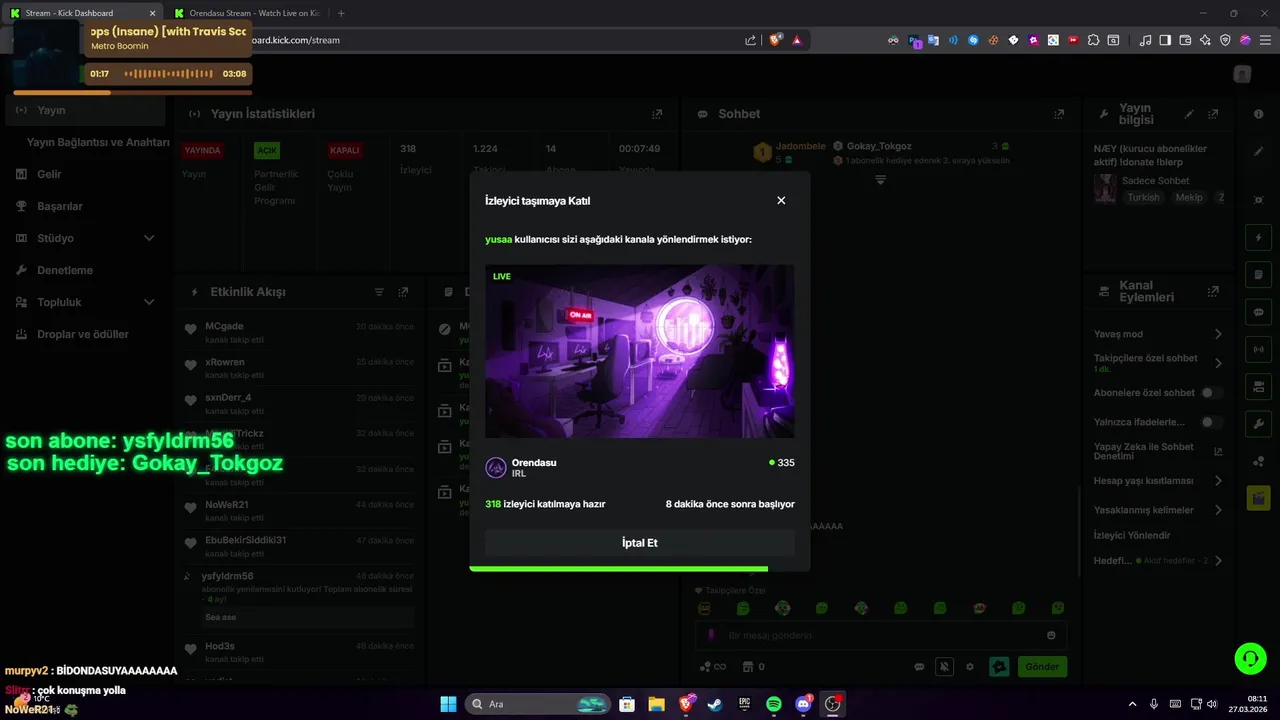The height and width of the screenshot is (720, 1280).
Task: Open Brave Shields icon in address bar
Action: [775, 40]
